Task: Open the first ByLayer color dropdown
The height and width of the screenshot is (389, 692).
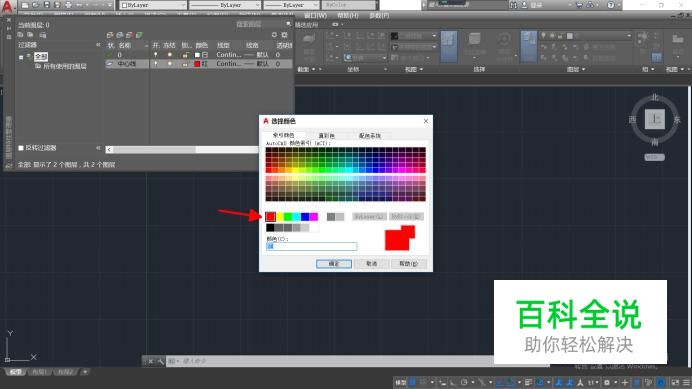Action: [153, 5]
